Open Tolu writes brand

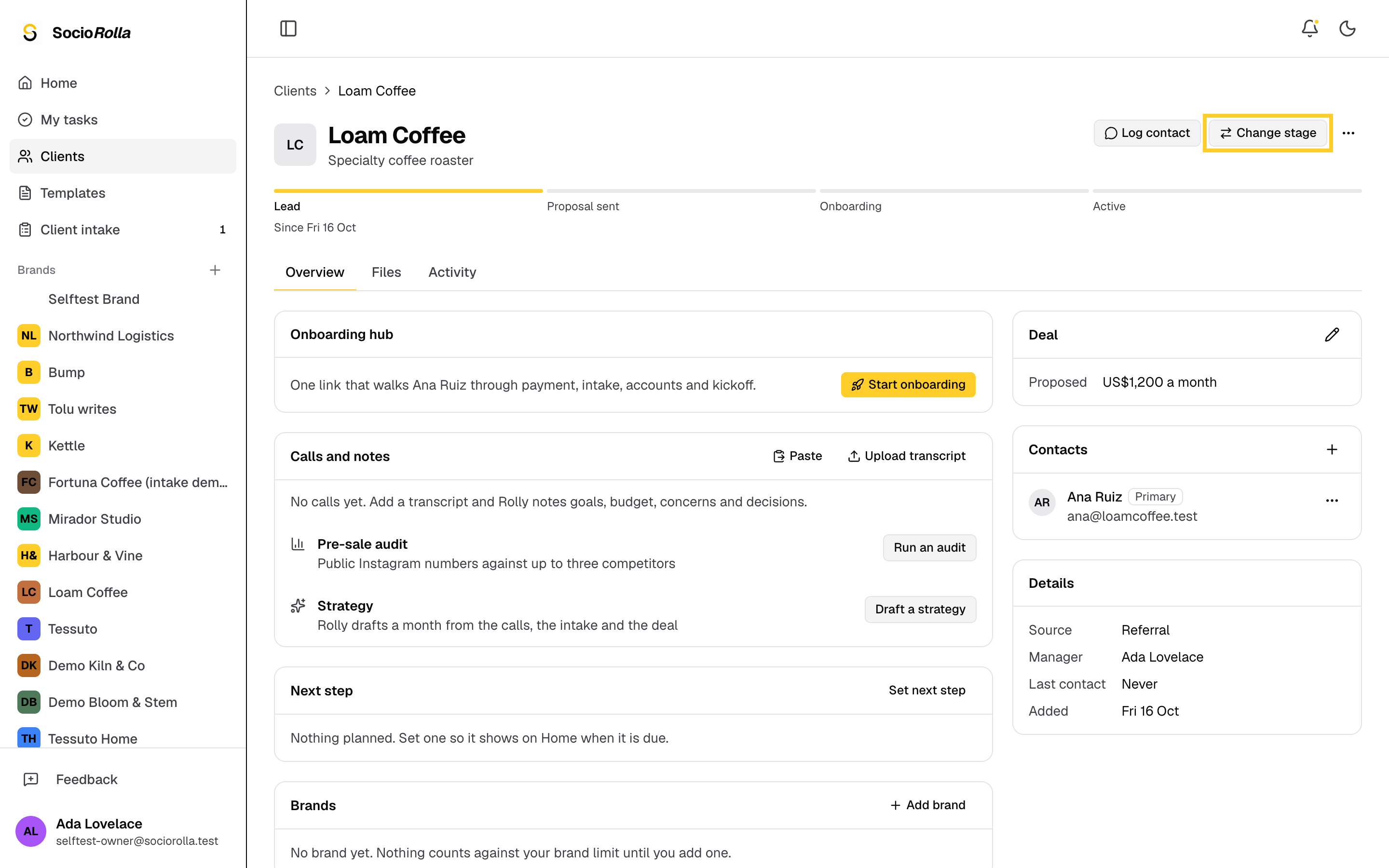click(x=123, y=409)
